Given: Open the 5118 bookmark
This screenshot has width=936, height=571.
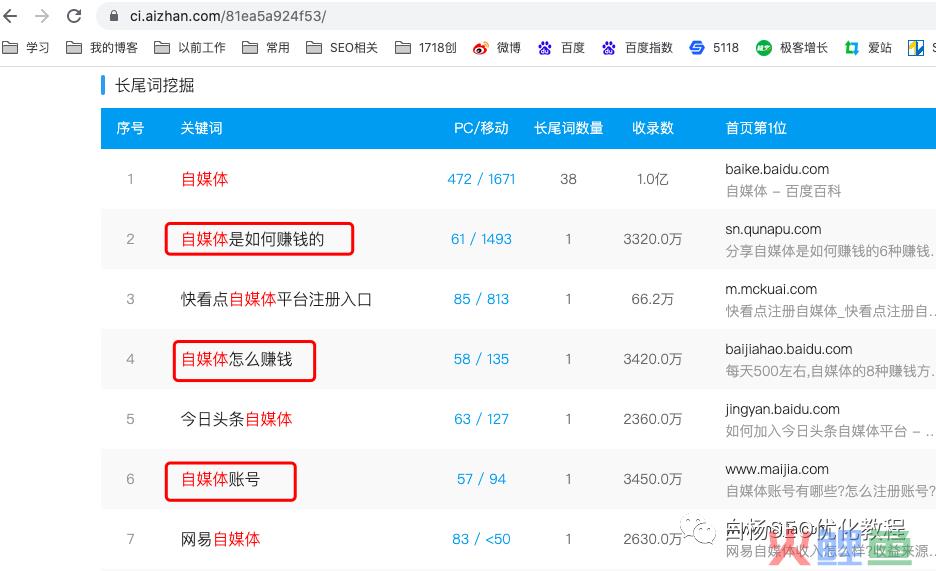Looking at the screenshot, I should [714, 48].
